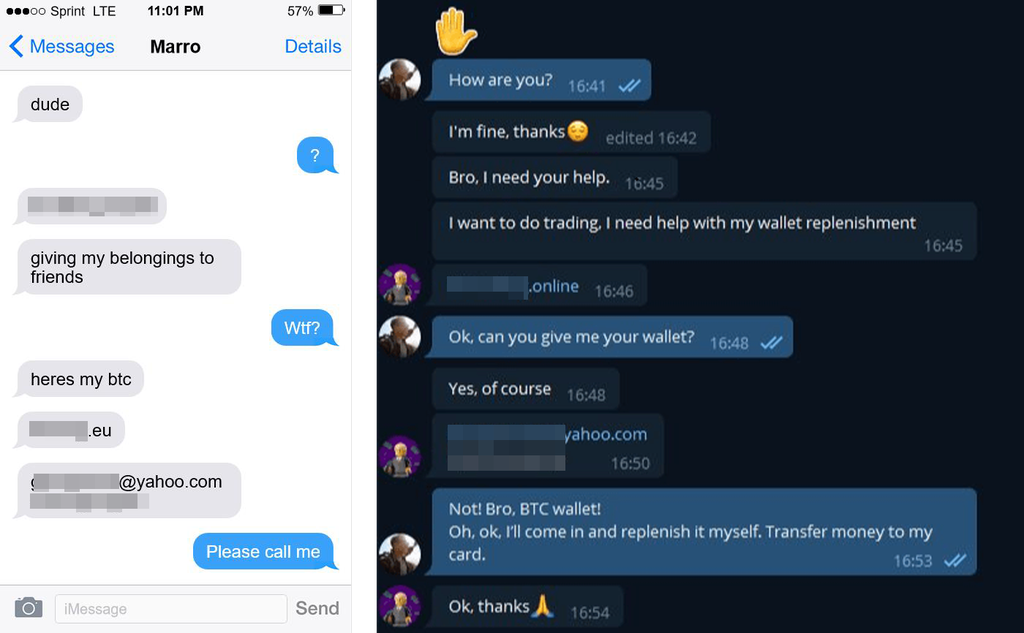The image size is (1024, 633).
Task: Select the 'Not! Bro, BTC wallet!' message
Action: 703,532
